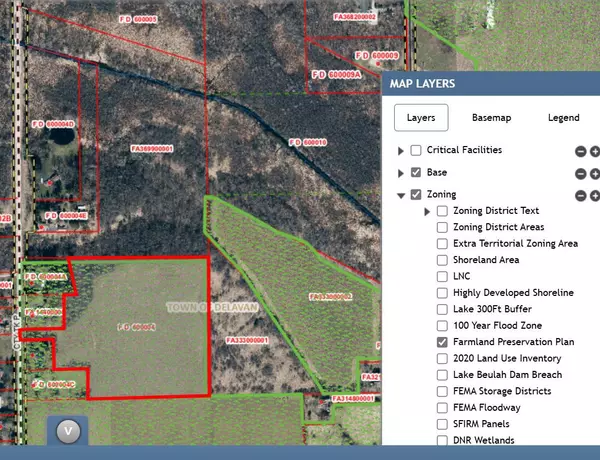Image resolution: width=600 pixels, height=460 pixels.
Task: Enable Zoning District Text layer
Action: (442, 210)
